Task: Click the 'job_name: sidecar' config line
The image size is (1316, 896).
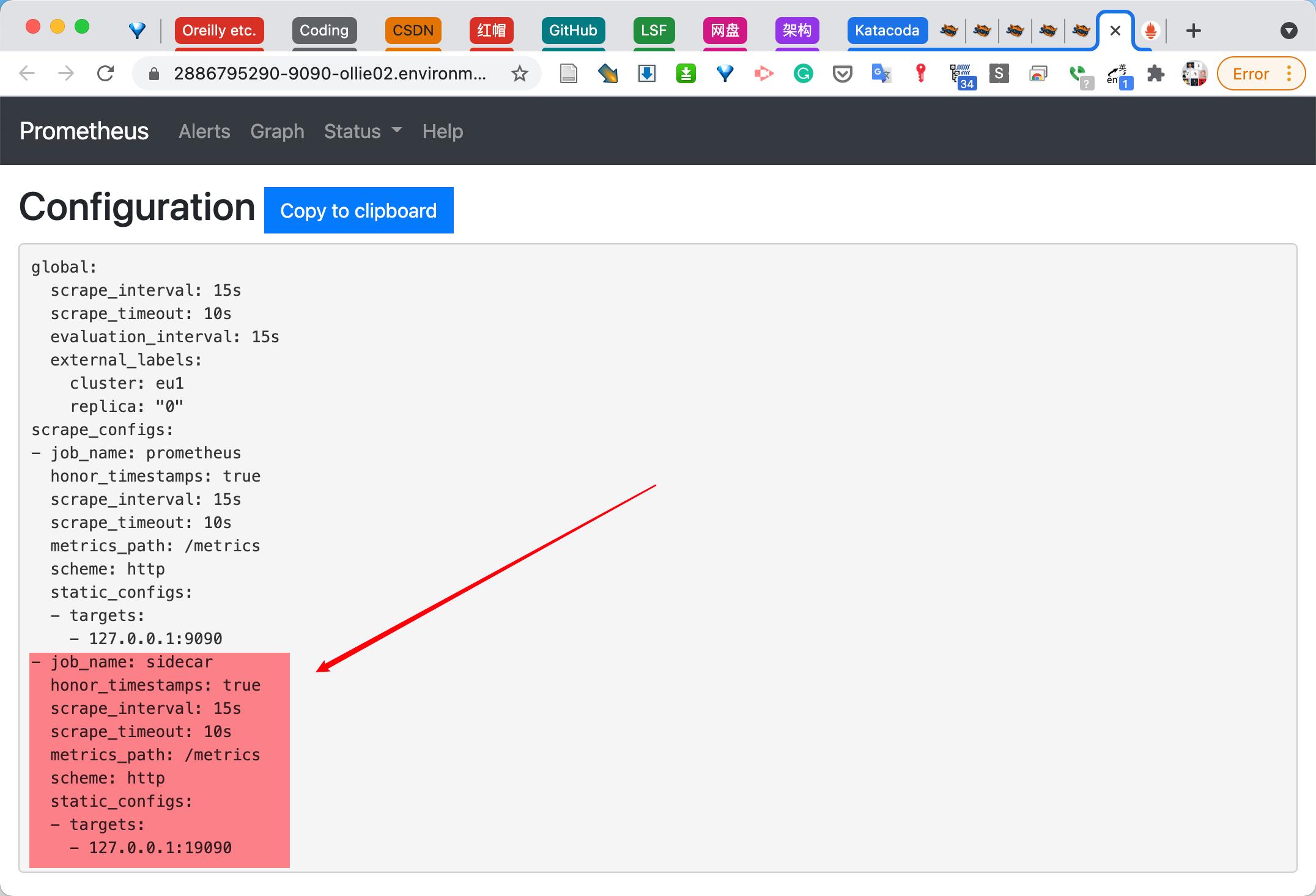Action: click(x=122, y=662)
